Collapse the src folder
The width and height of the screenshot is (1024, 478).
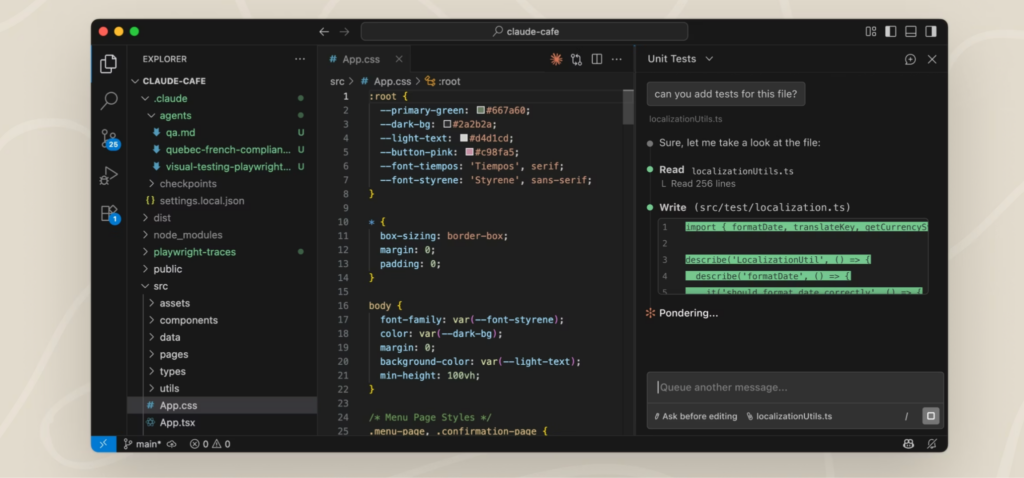coord(160,286)
